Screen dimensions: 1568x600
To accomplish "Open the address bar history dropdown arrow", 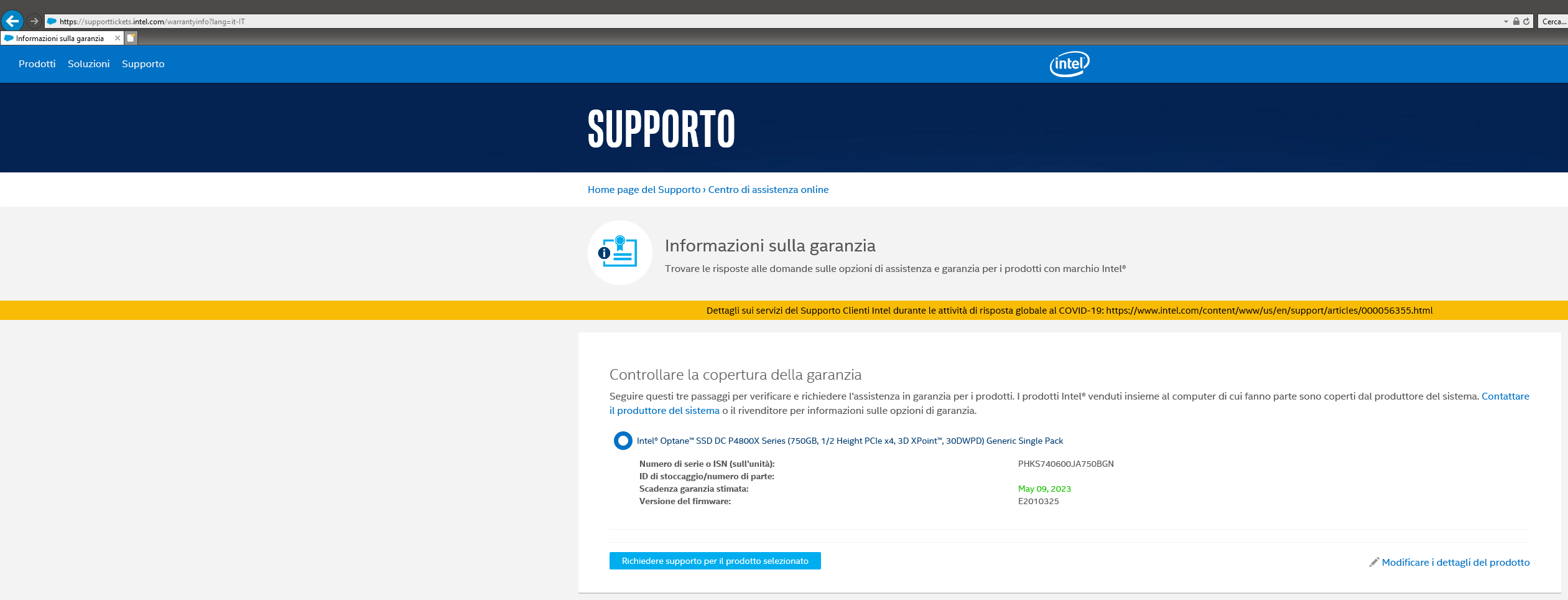I will (1506, 22).
